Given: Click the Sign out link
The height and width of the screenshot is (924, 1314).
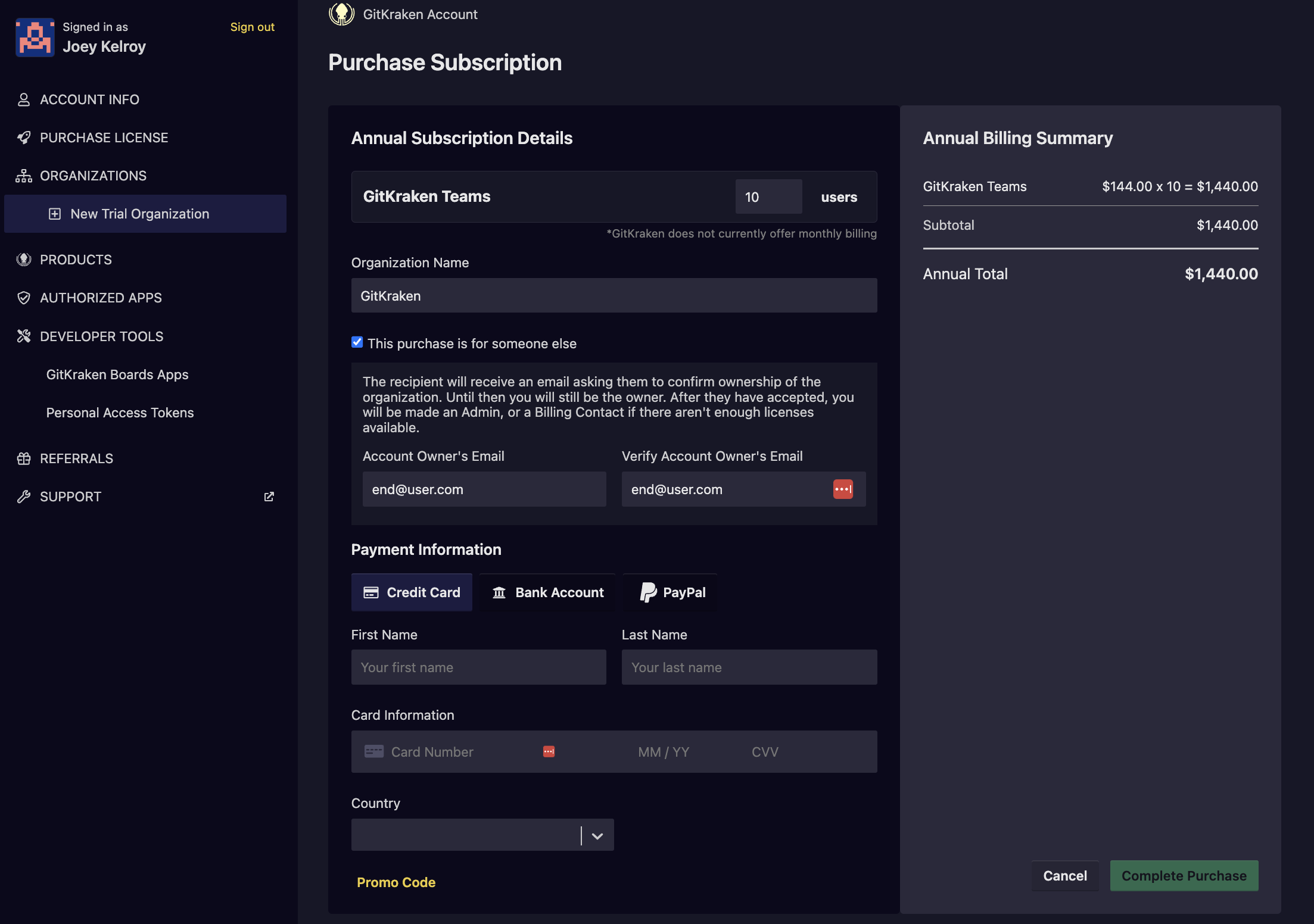Looking at the screenshot, I should (x=252, y=27).
